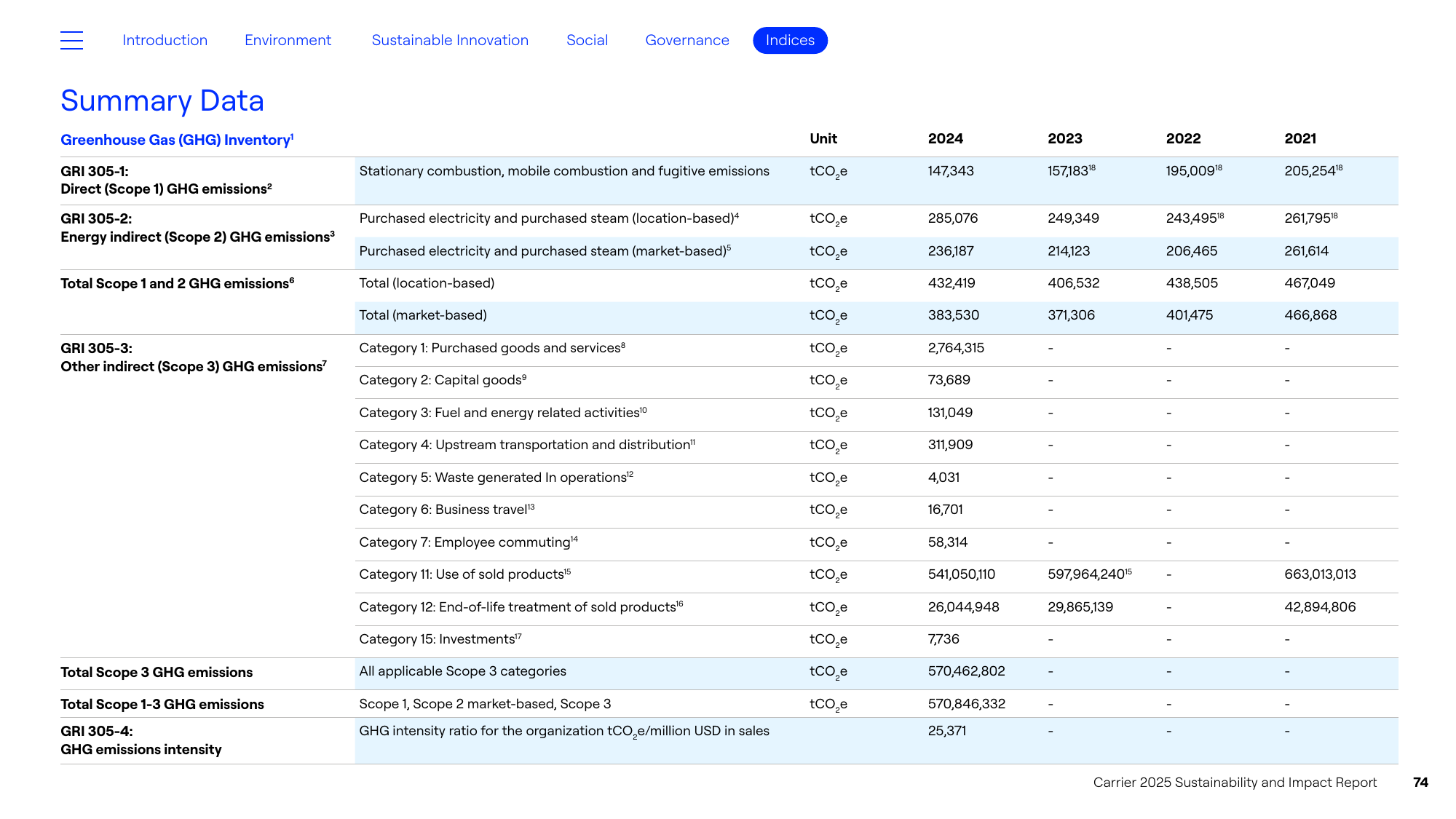
Task: Select Category 12 2021 value 42,894,806
Action: [x=1320, y=607]
